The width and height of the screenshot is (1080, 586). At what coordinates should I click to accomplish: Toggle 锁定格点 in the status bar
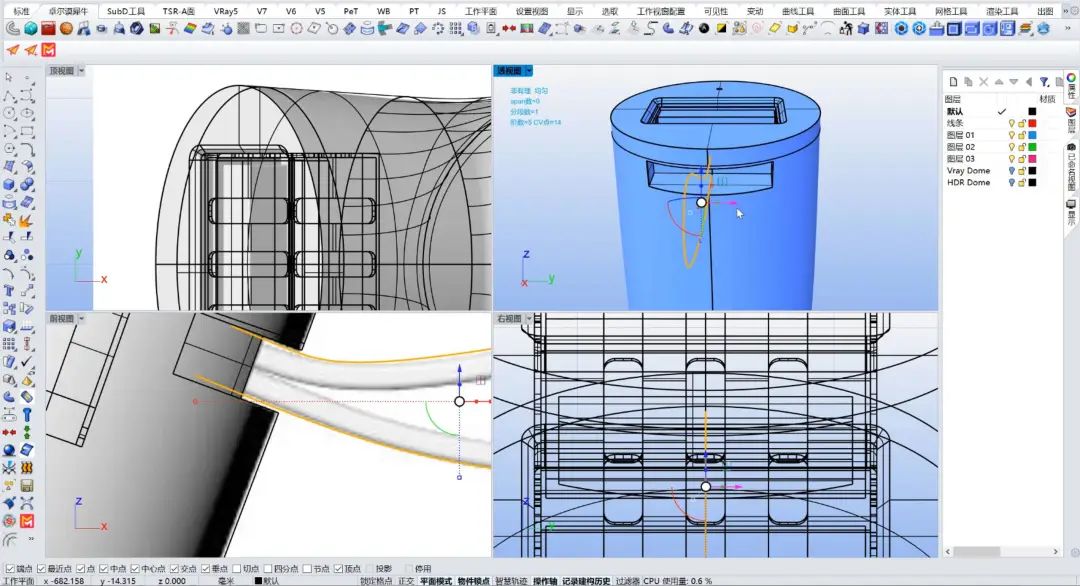(x=376, y=581)
